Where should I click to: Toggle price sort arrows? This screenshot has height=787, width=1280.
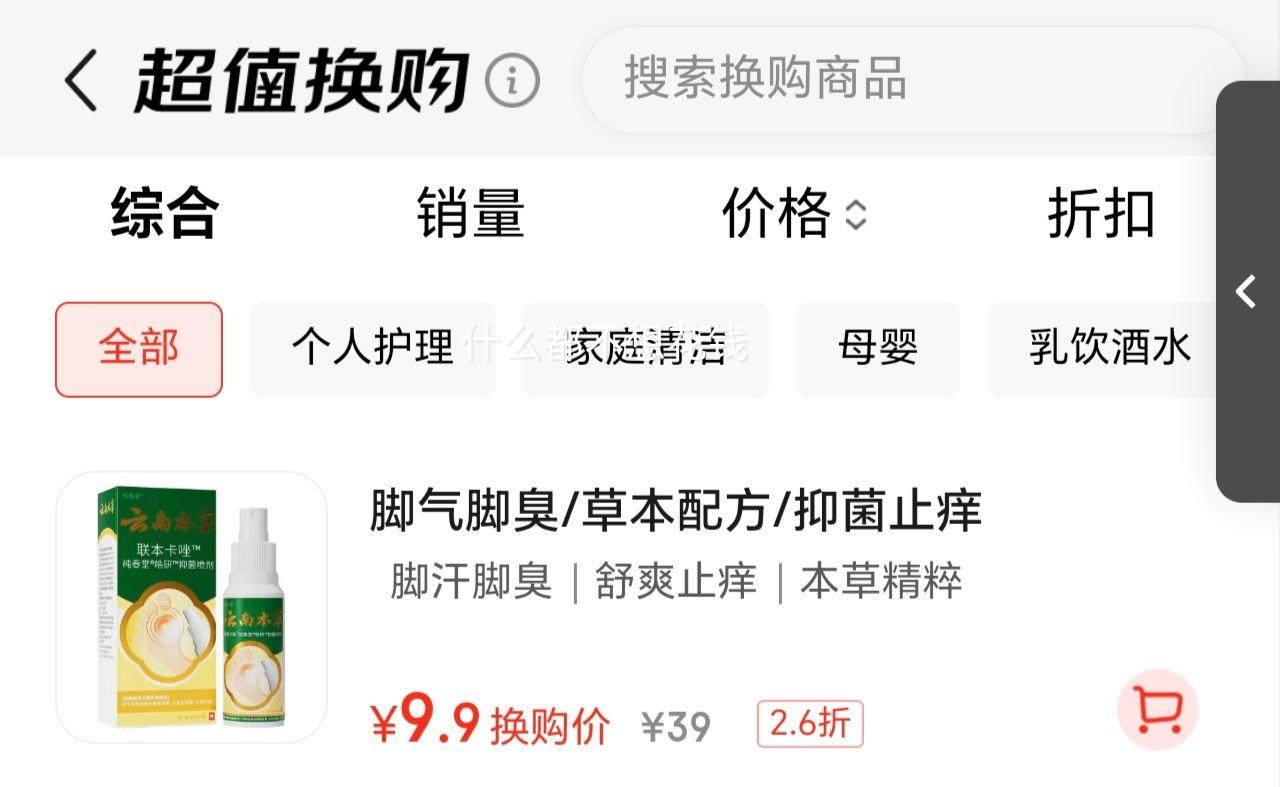point(855,214)
